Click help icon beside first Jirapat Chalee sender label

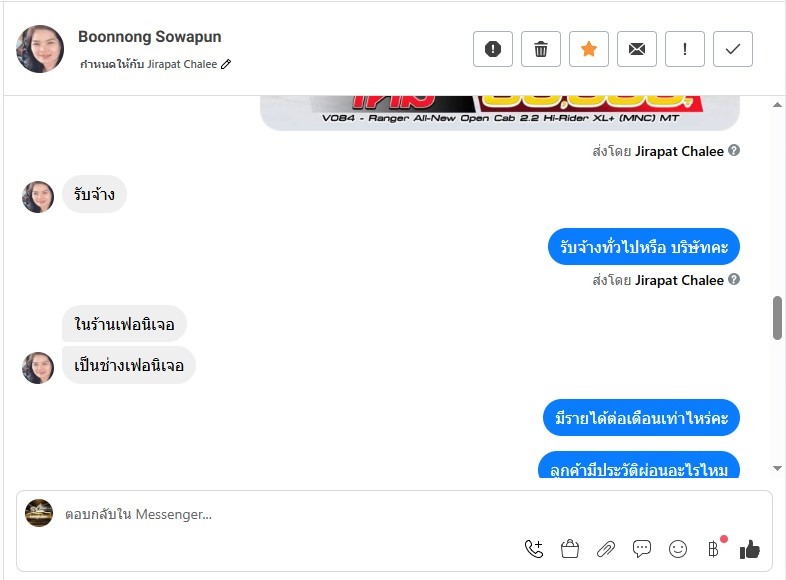click(734, 150)
